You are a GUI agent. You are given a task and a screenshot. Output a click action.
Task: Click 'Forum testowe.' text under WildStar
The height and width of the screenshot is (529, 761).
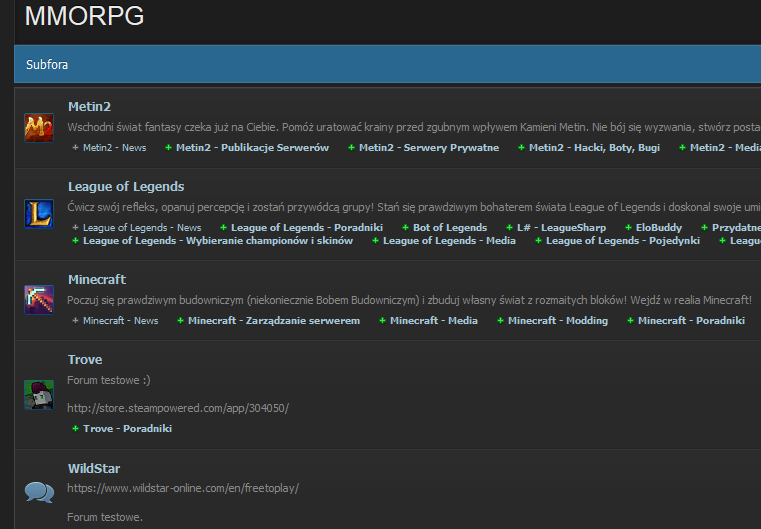point(105,517)
